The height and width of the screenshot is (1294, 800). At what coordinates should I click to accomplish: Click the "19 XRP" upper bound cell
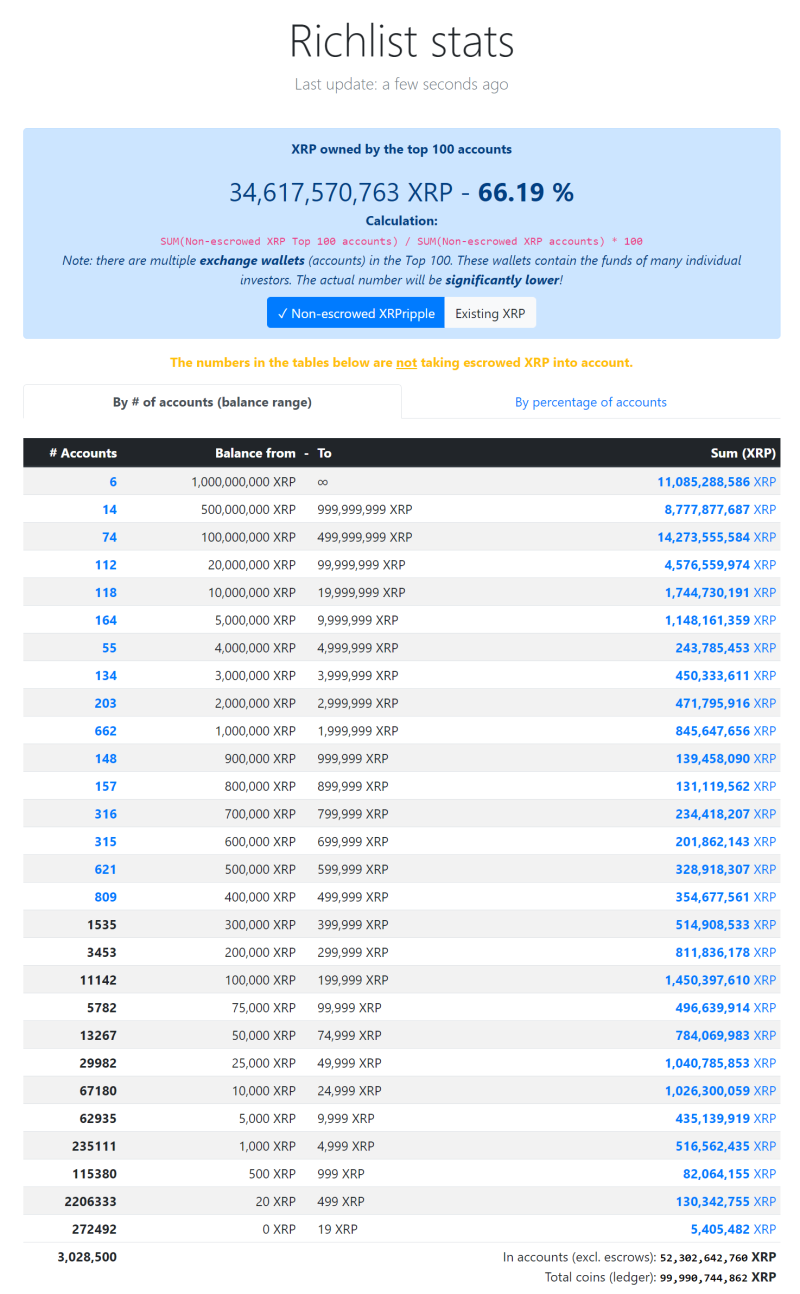[337, 1229]
